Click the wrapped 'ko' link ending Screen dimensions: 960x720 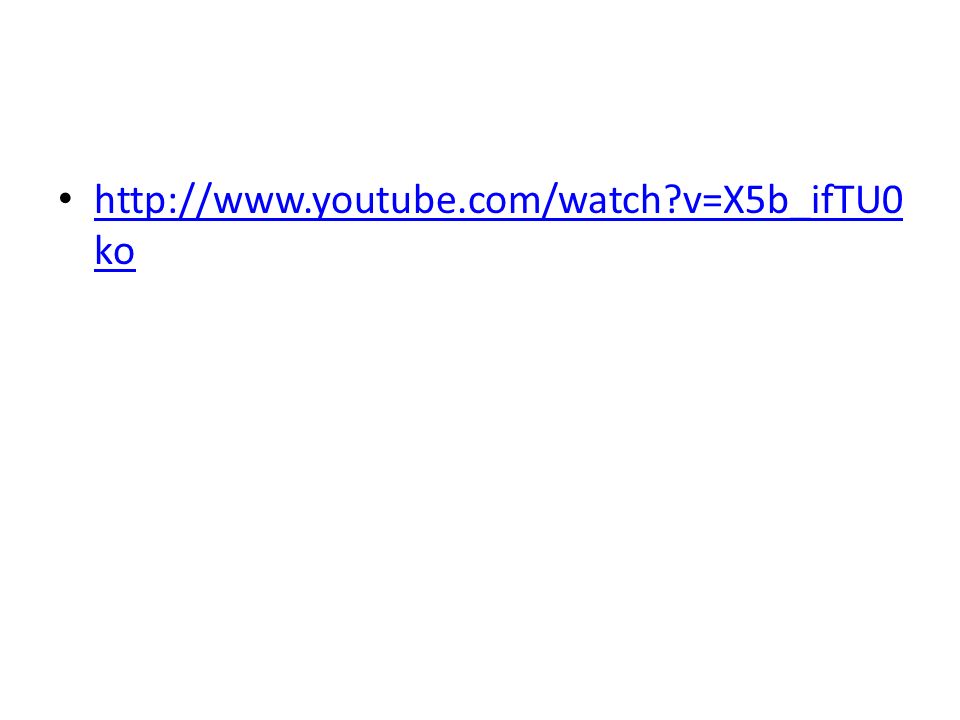[x=114, y=251]
